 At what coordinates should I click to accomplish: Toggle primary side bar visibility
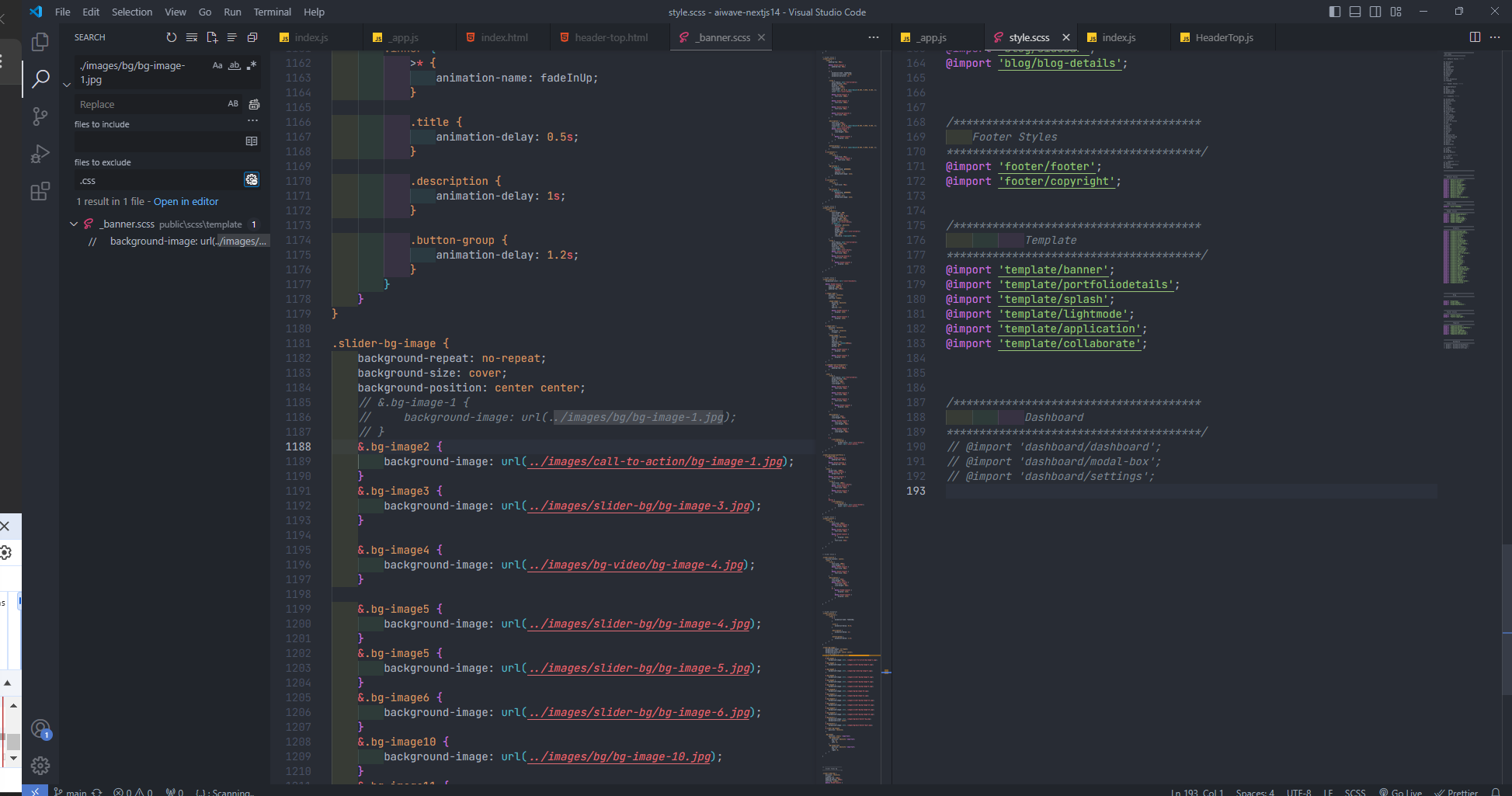[1335, 12]
